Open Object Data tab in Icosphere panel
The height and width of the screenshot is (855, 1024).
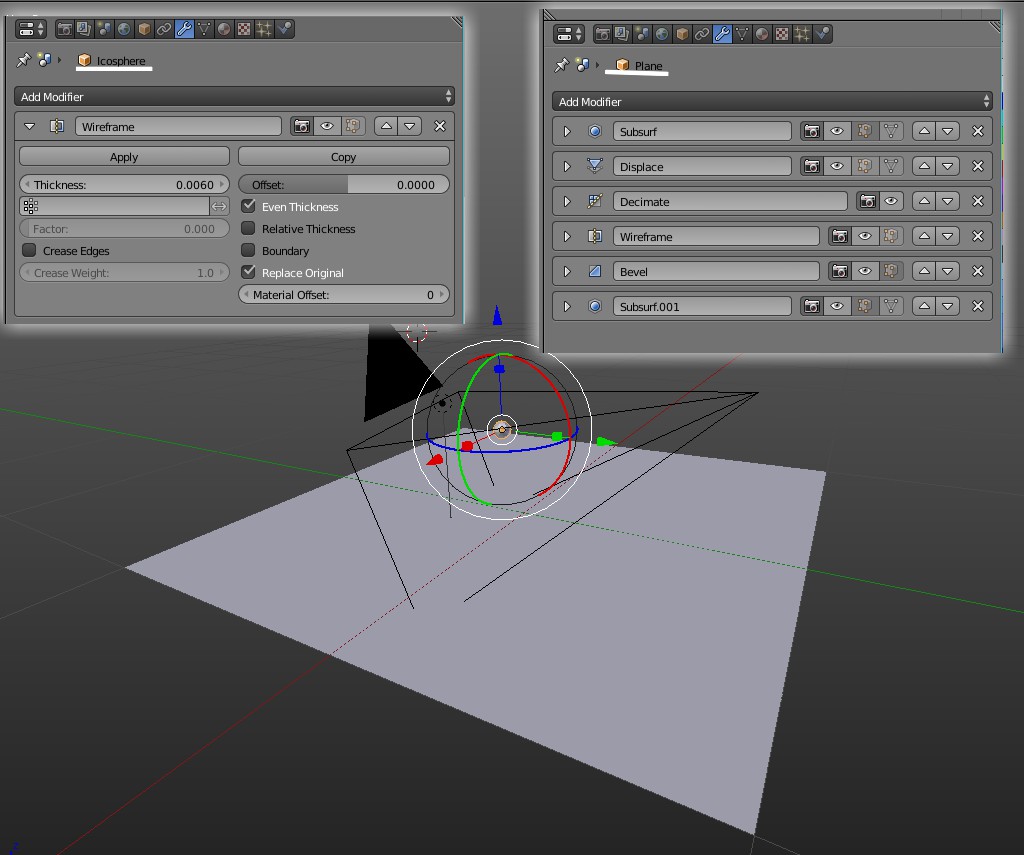204,29
